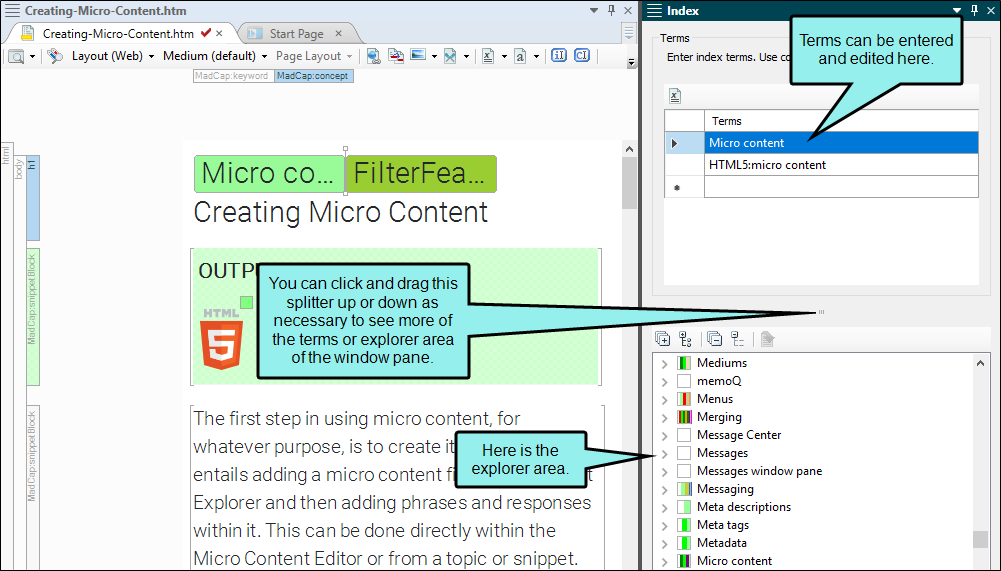Toggle the CI conditional indicators button
The width and height of the screenshot is (1001, 571).
[582, 56]
